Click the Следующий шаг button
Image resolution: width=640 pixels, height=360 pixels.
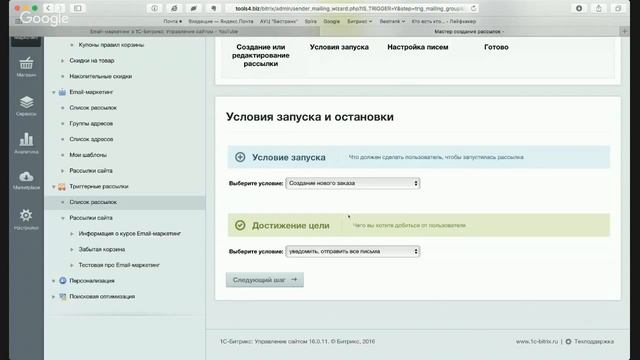pyautogui.click(x=264, y=280)
